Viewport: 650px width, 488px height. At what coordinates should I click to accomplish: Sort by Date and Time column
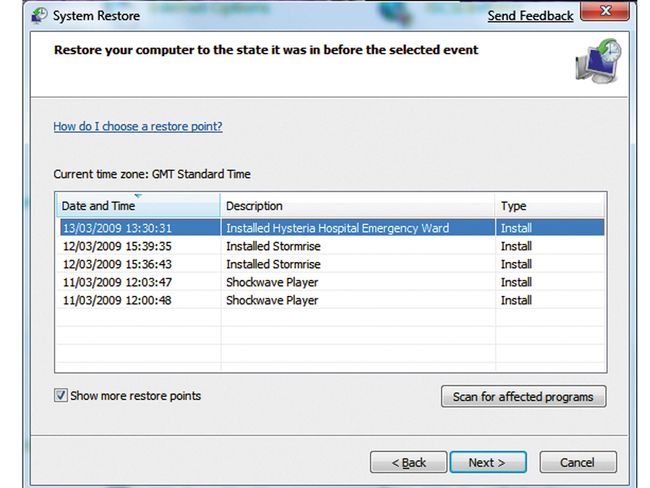[137, 206]
